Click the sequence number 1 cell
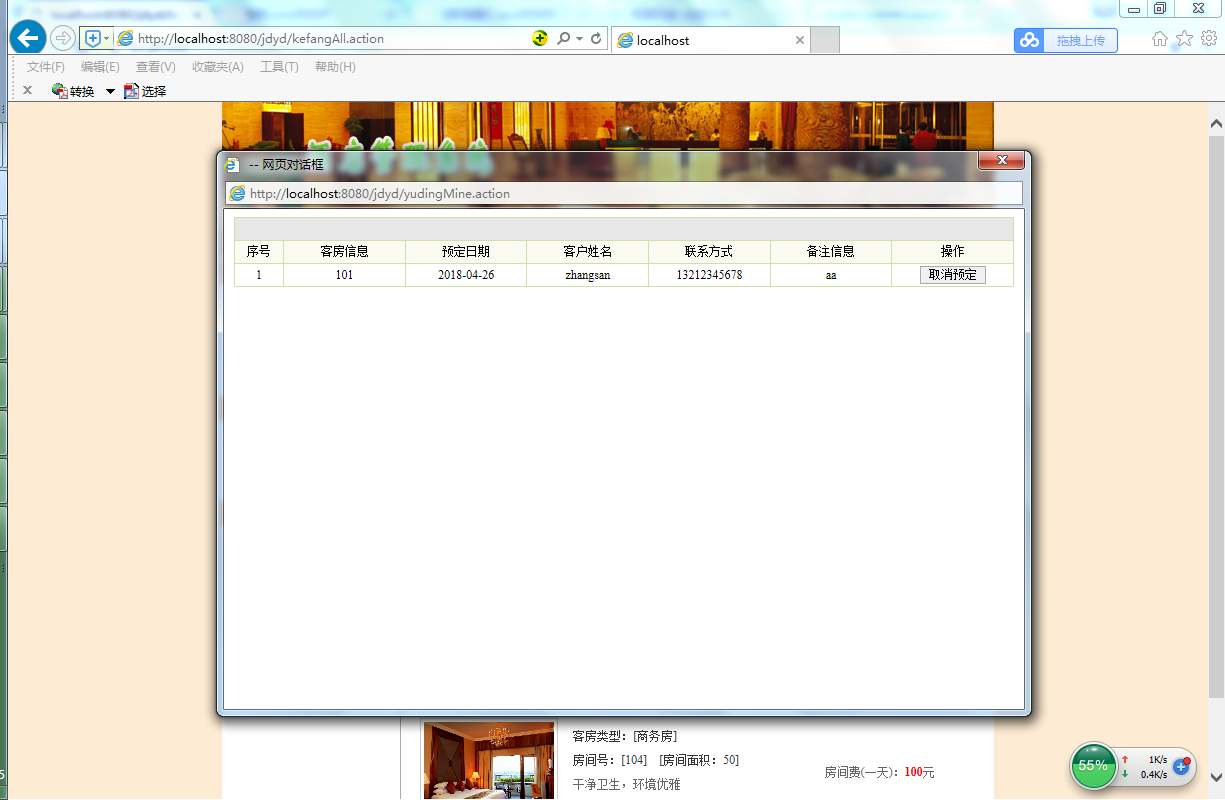 [x=259, y=275]
